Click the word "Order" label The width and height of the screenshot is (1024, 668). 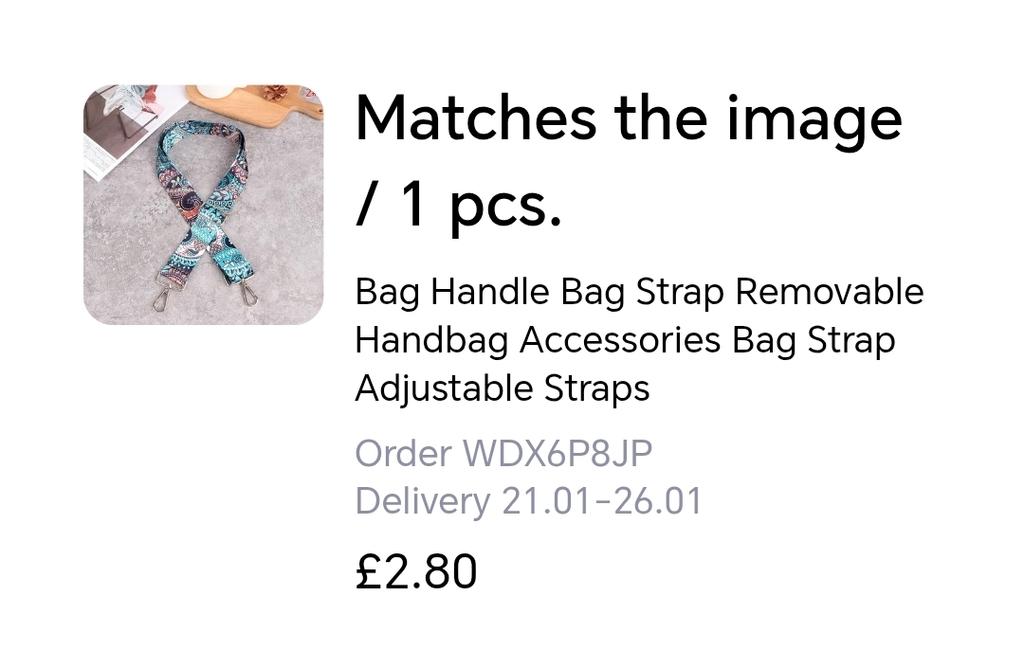pos(403,453)
